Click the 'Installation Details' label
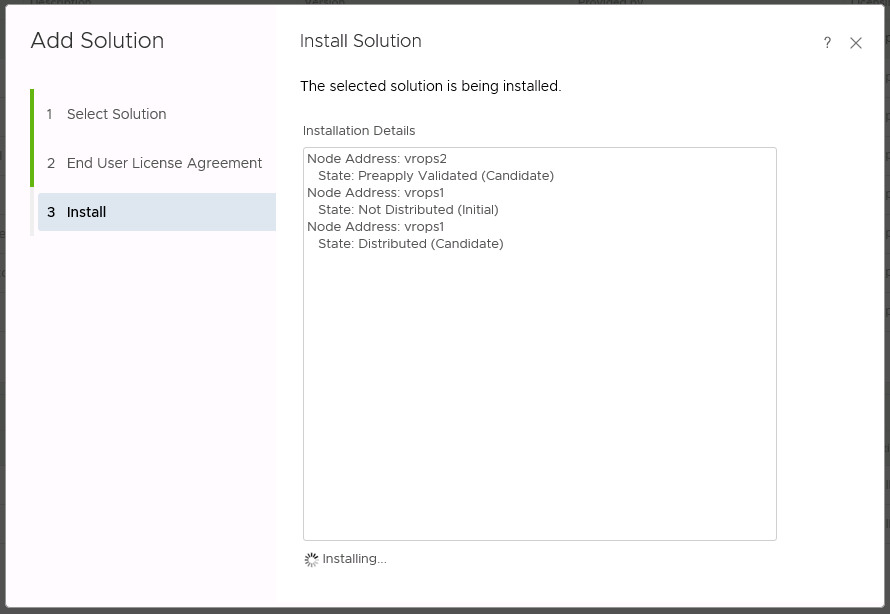The width and height of the screenshot is (890, 614). [x=359, y=131]
